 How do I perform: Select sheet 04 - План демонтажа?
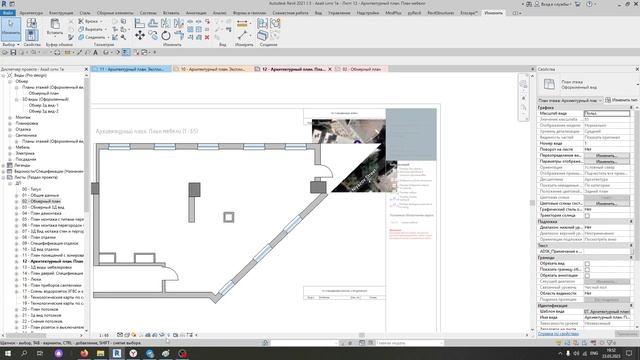pyautogui.click(x=42, y=213)
